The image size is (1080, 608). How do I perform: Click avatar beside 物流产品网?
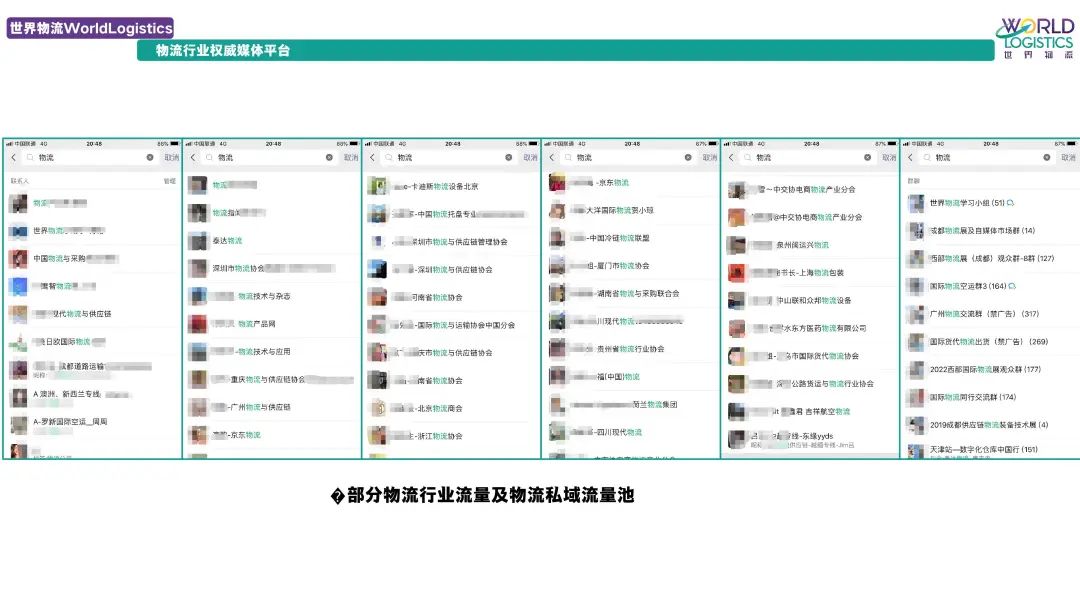tap(198, 324)
